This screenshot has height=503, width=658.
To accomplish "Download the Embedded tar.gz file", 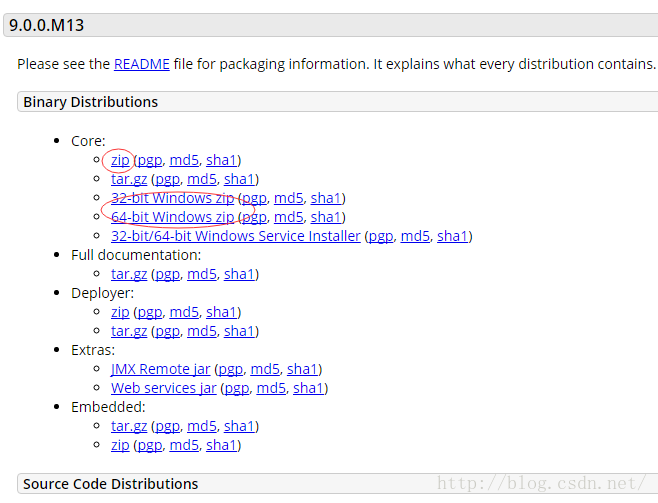I will point(129,426).
